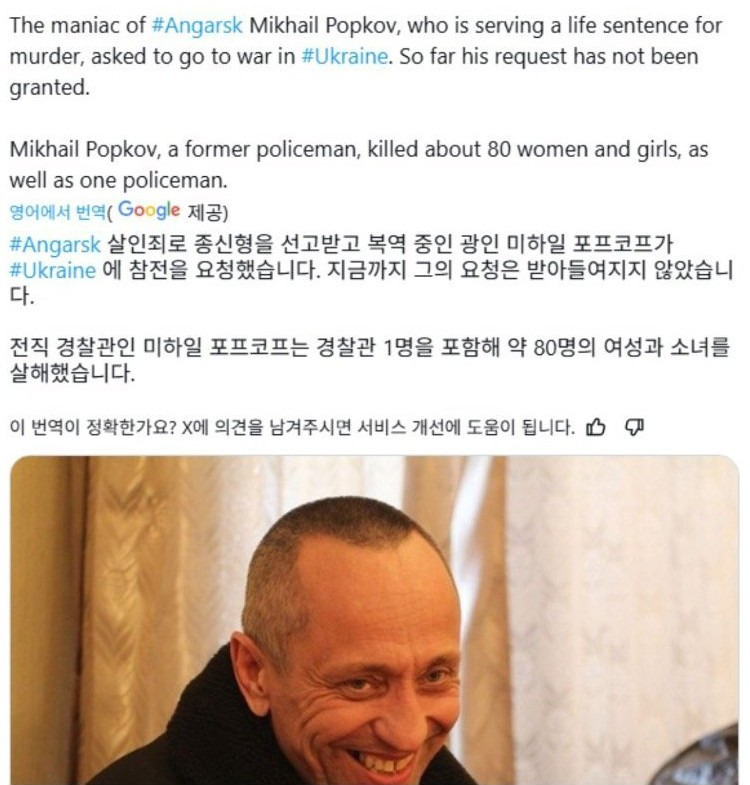Open the #Ukraine hashtag in Korean translation

click(x=53, y=270)
